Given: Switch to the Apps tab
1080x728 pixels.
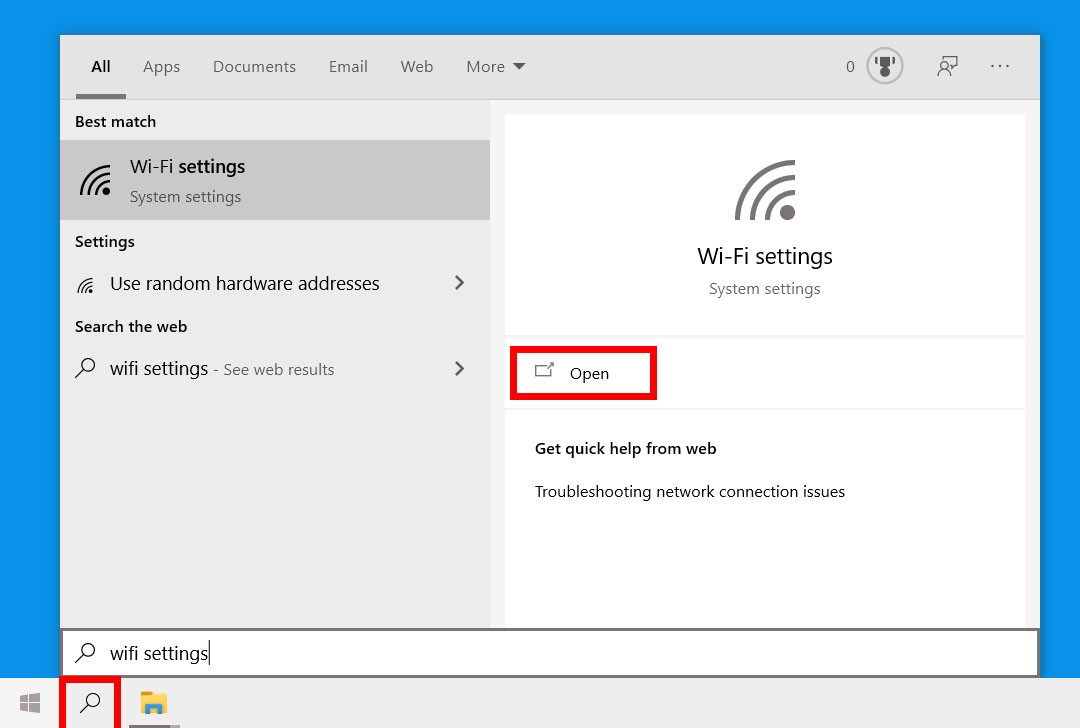Looking at the screenshot, I should click(x=161, y=66).
